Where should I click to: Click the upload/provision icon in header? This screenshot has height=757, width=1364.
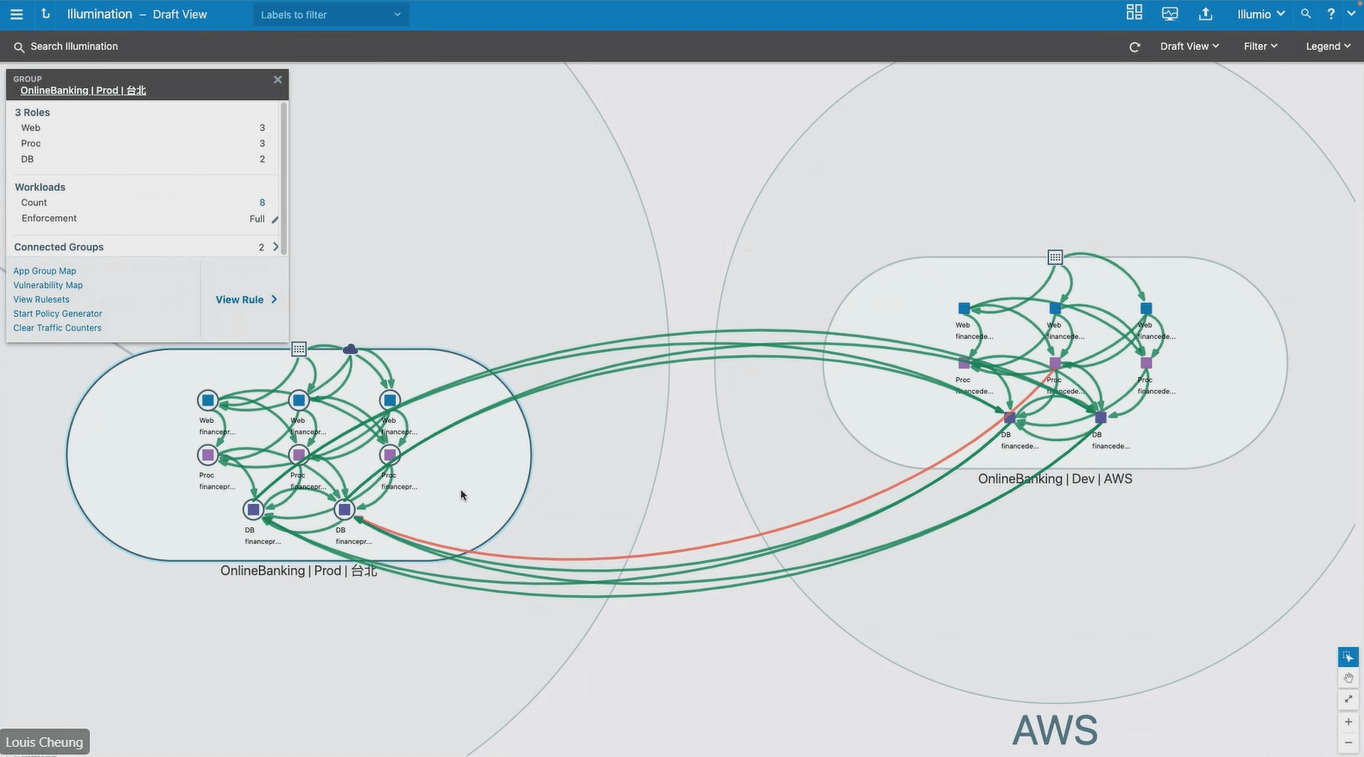click(1205, 14)
